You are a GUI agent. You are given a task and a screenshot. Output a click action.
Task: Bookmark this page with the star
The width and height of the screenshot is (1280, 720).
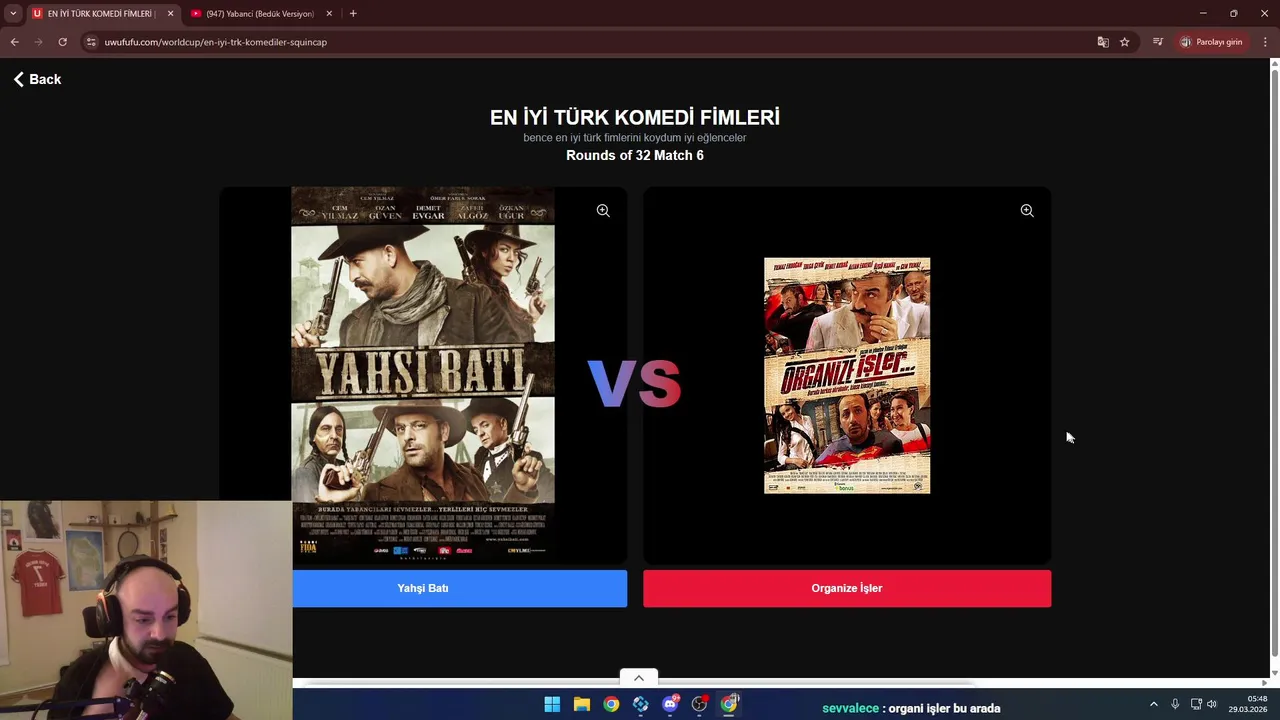[x=1125, y=42]
